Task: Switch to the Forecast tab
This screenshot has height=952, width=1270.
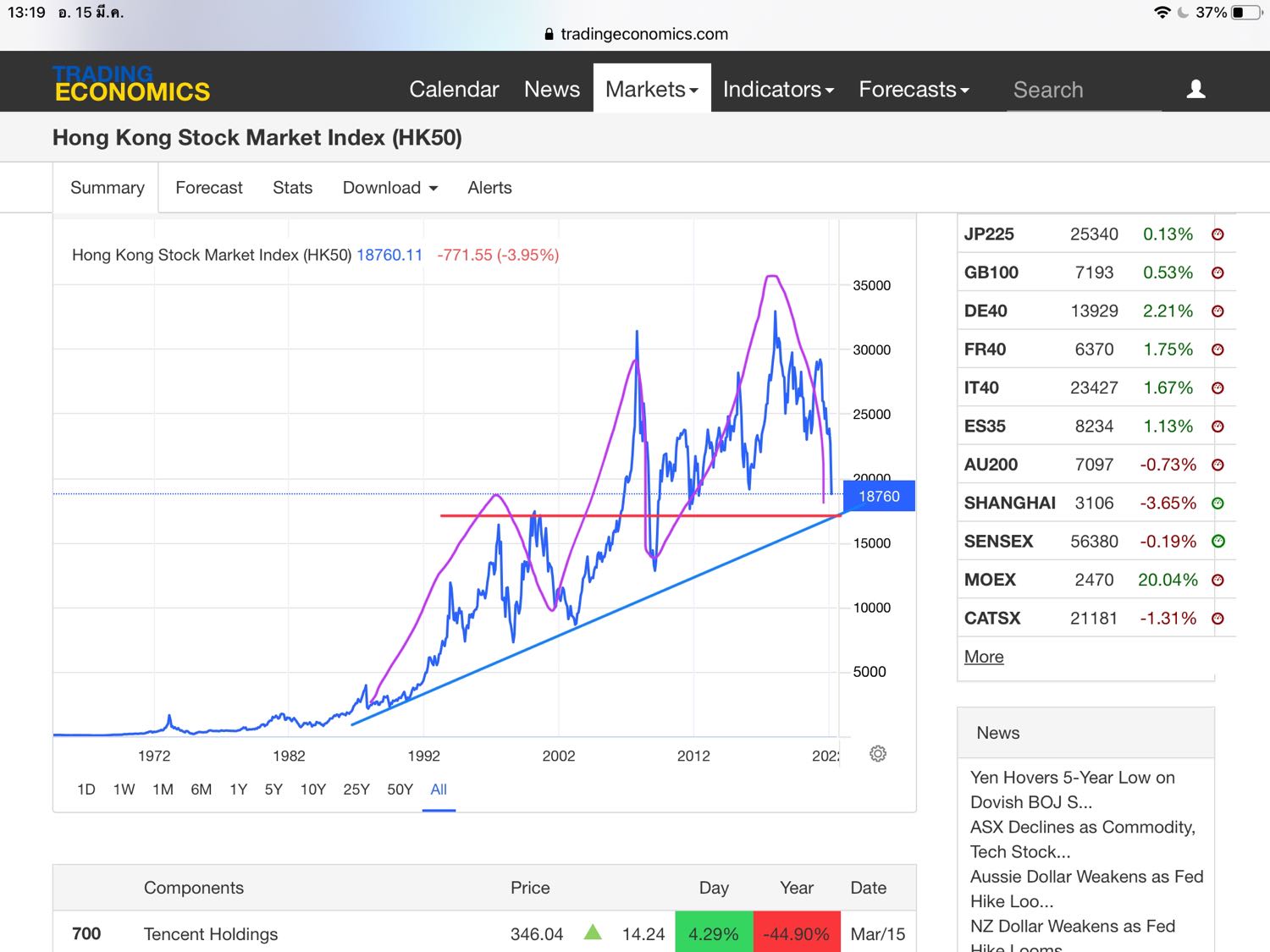Action: tap(209, 188)
